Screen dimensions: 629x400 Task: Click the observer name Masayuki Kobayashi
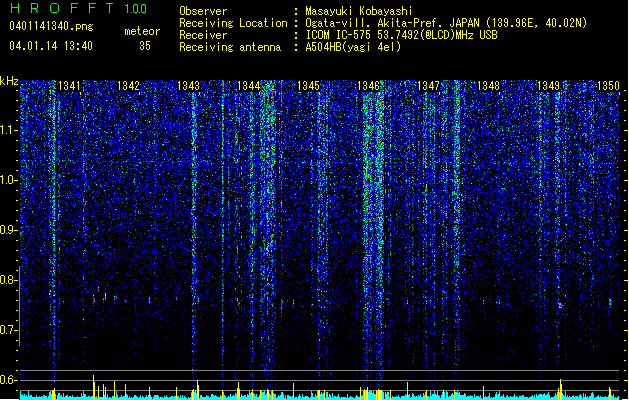tap(359, 11)
